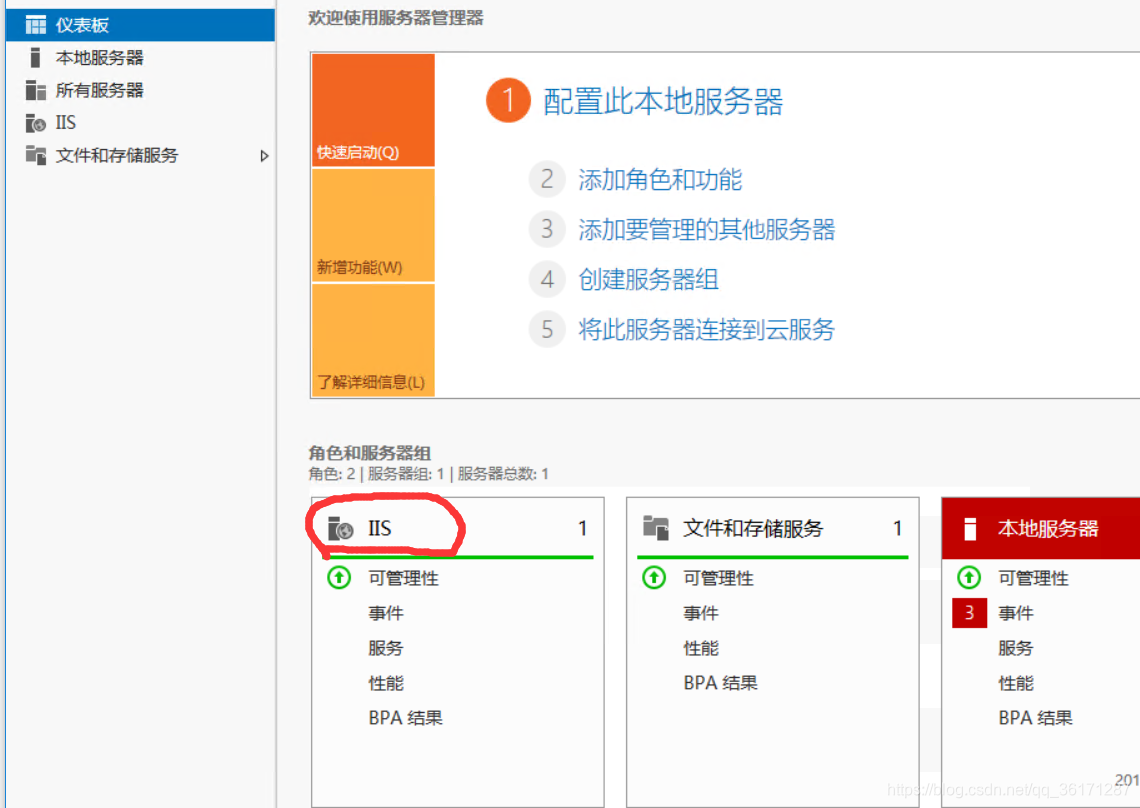The height and width of the screenshot is (808, 1140).
Task: Click the IIS tile server icon
Action: pos(340,528)
